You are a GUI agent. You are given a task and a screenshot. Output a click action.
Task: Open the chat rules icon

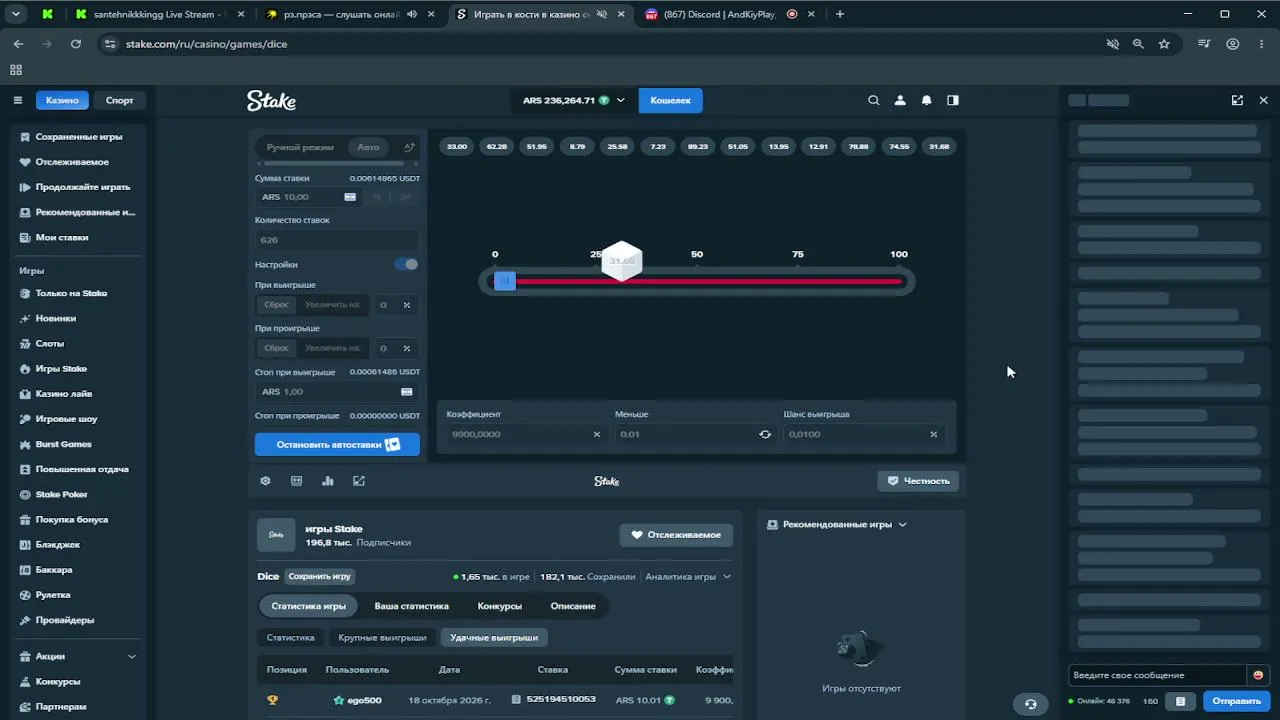click(1180, 701)
